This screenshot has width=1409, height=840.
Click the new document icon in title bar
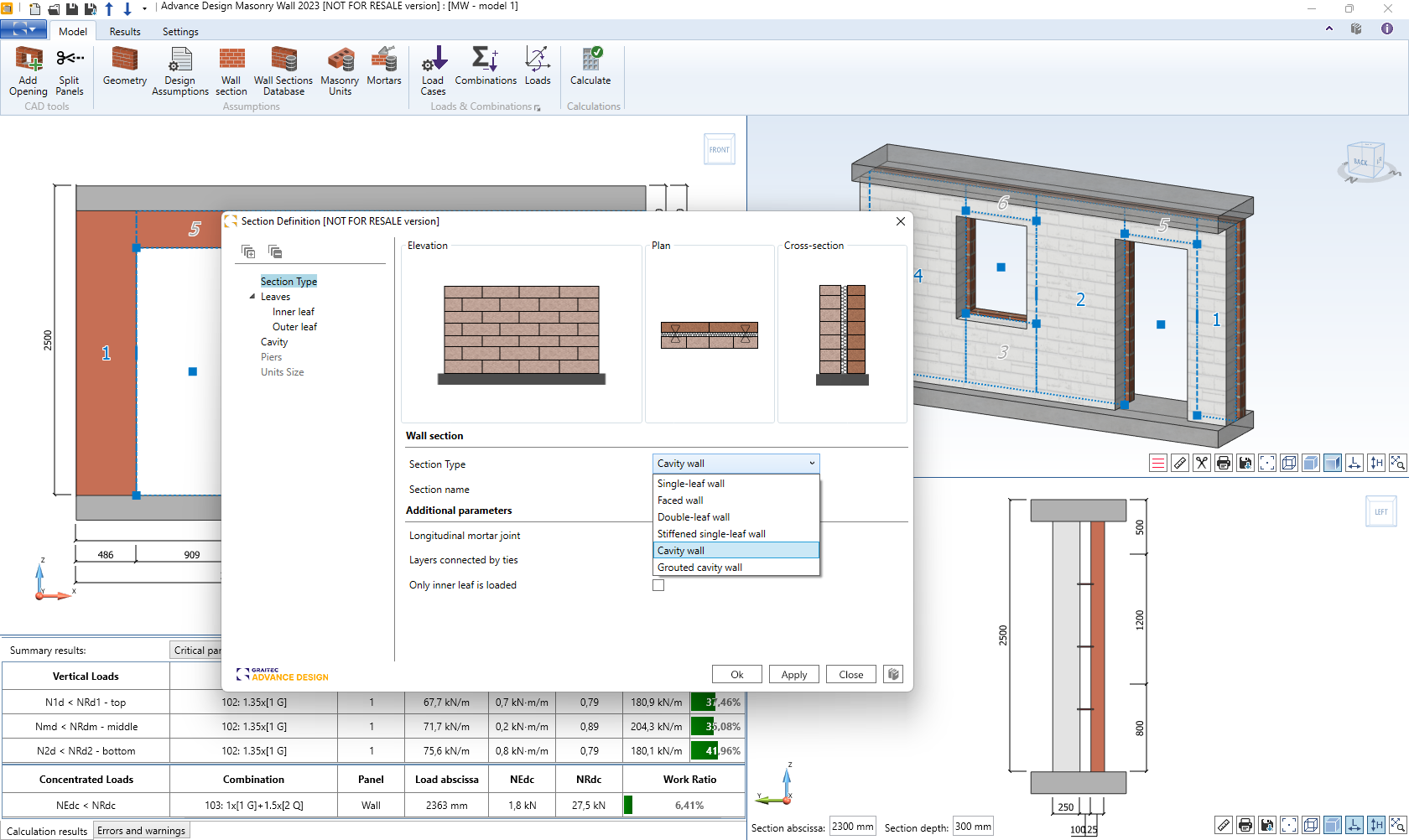tap(34, 9)
